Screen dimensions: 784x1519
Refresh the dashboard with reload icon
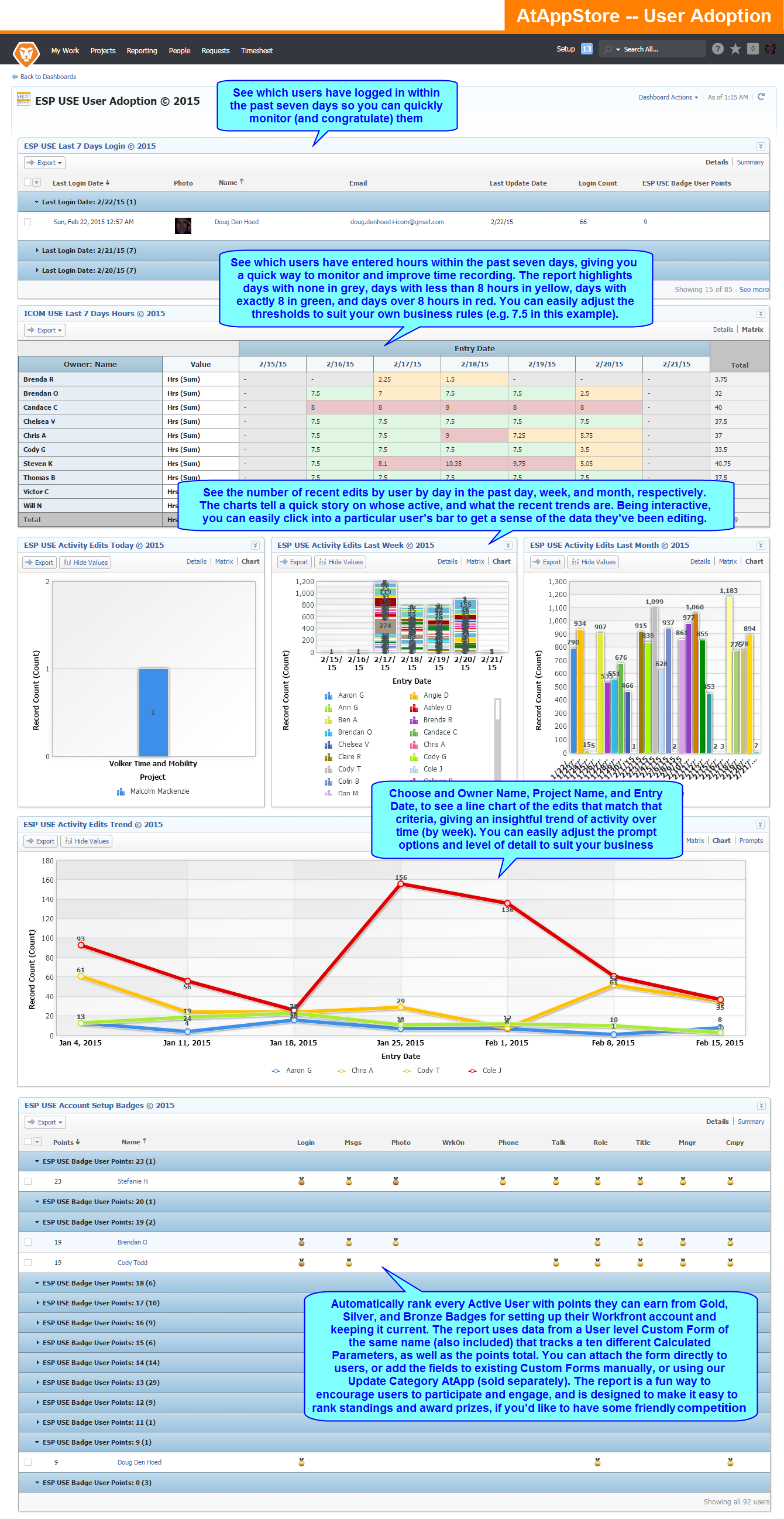(761, 97)
